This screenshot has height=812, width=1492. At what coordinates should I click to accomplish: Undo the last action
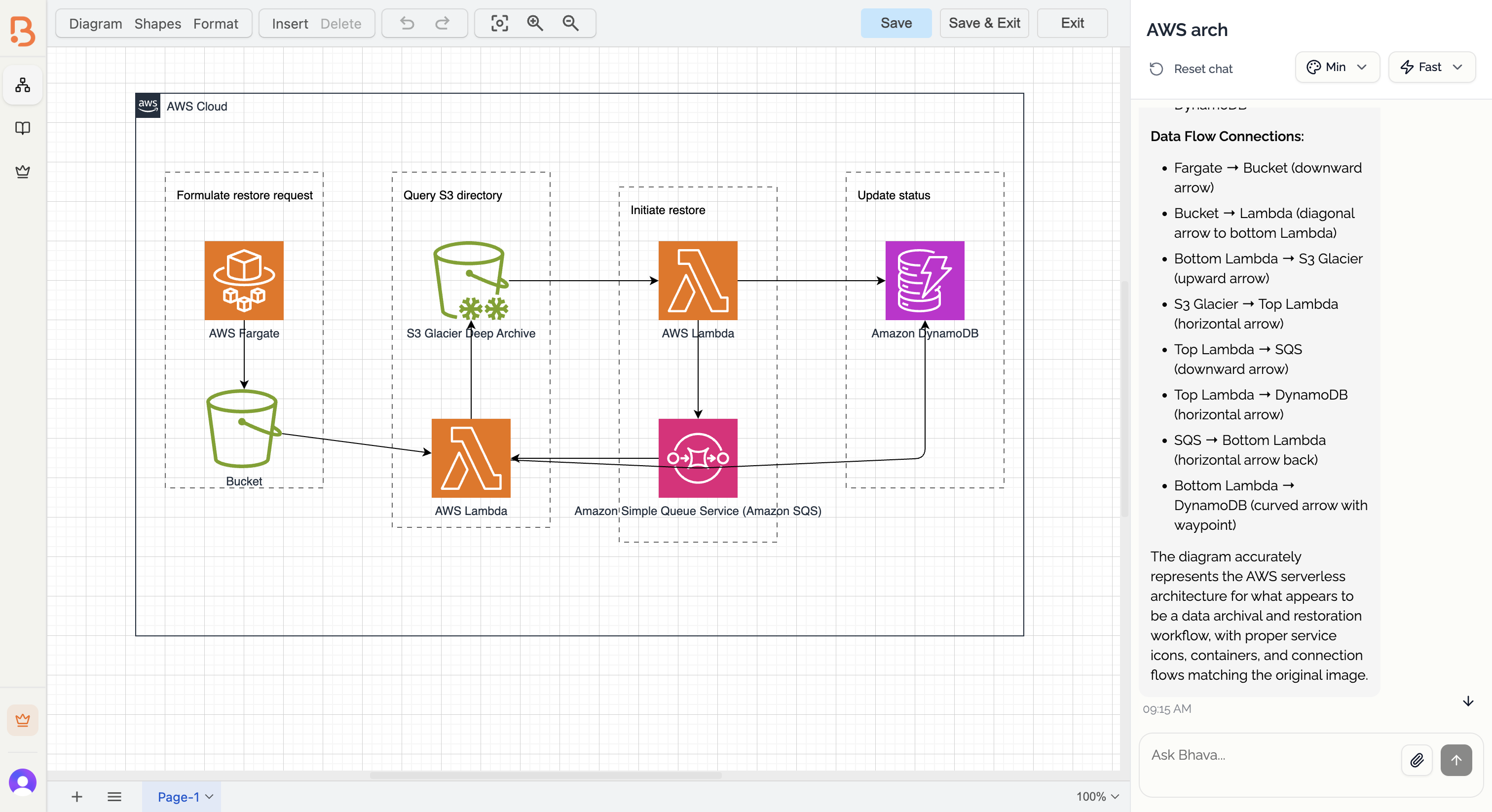[407, 23]
